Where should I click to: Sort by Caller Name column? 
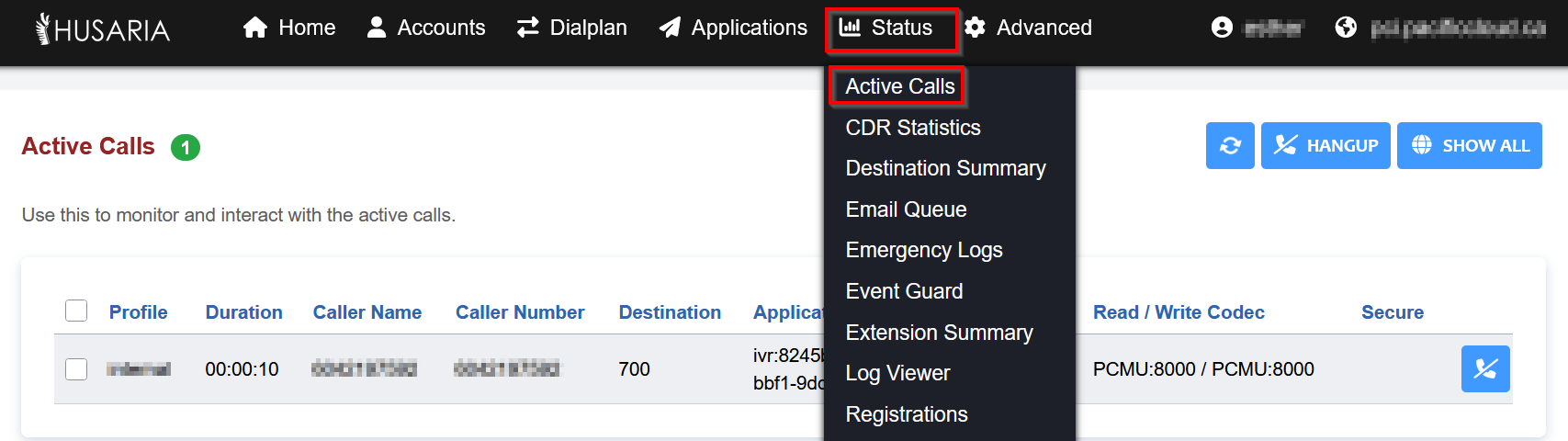coord(367,312)
